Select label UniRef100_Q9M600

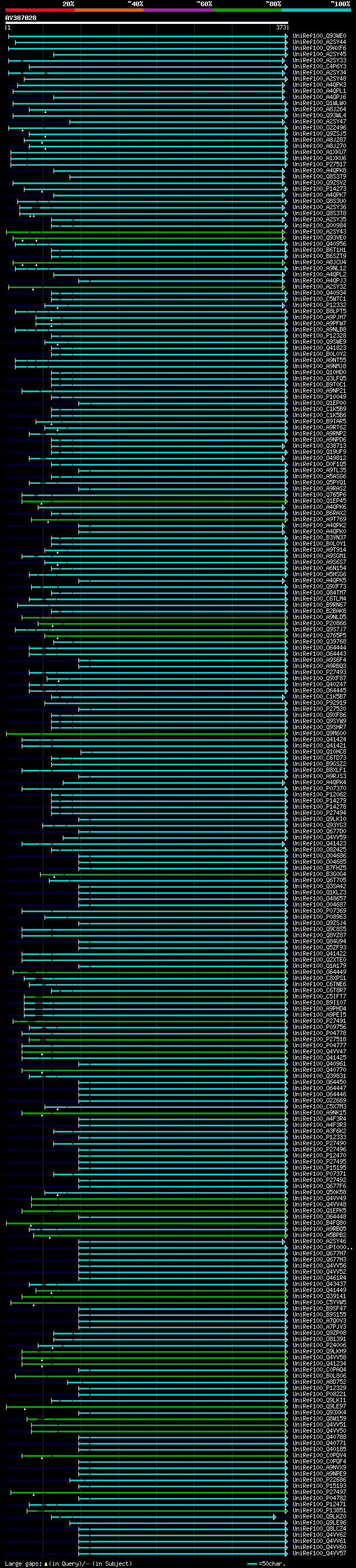319,734
